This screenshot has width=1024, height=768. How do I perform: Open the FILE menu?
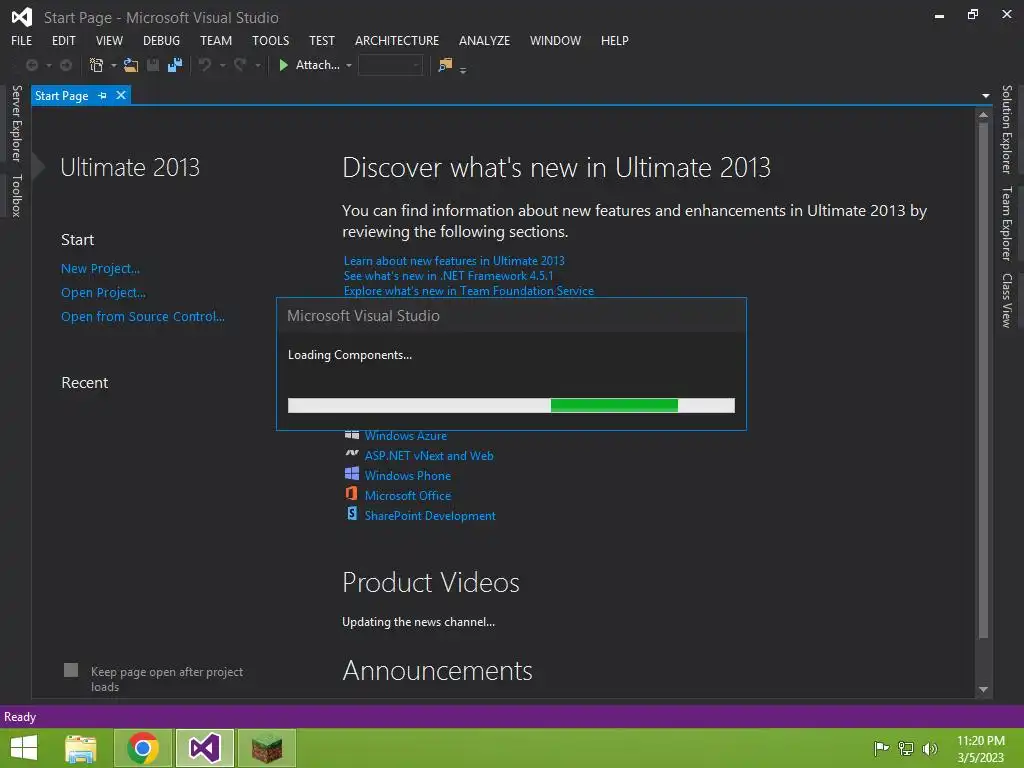(x=22, y=40)
